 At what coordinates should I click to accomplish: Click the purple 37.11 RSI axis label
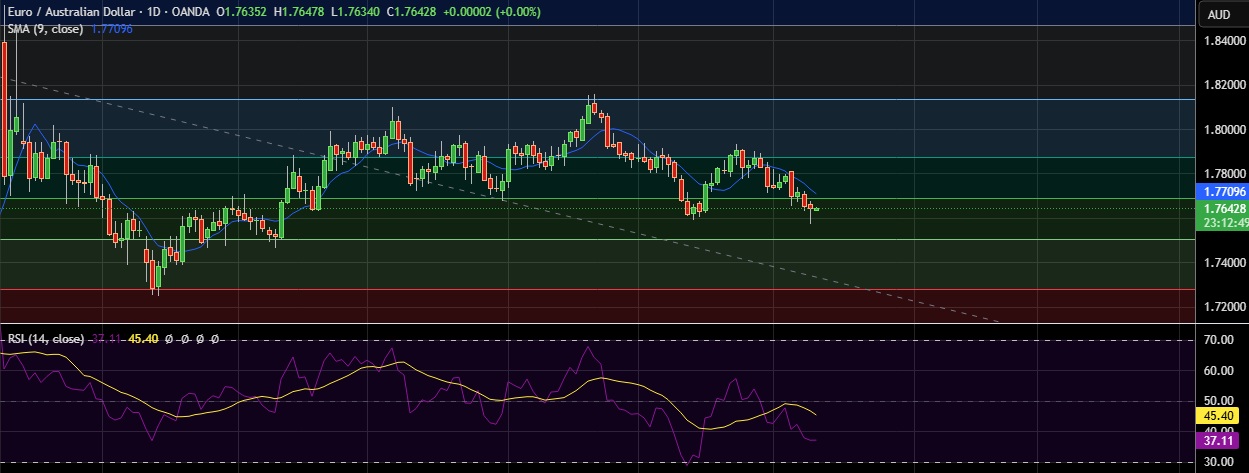[1222, 440]
